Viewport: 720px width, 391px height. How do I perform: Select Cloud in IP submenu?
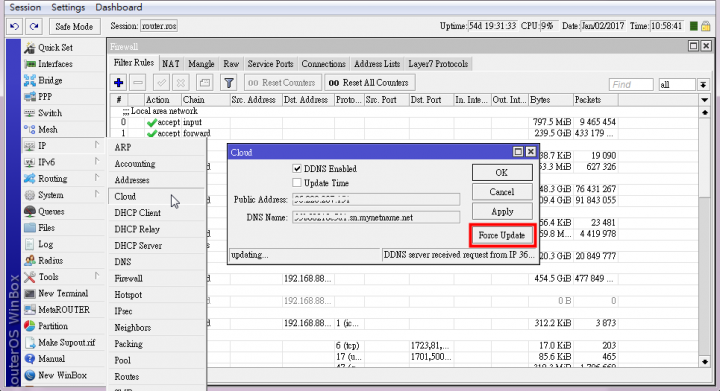point(156,196)
